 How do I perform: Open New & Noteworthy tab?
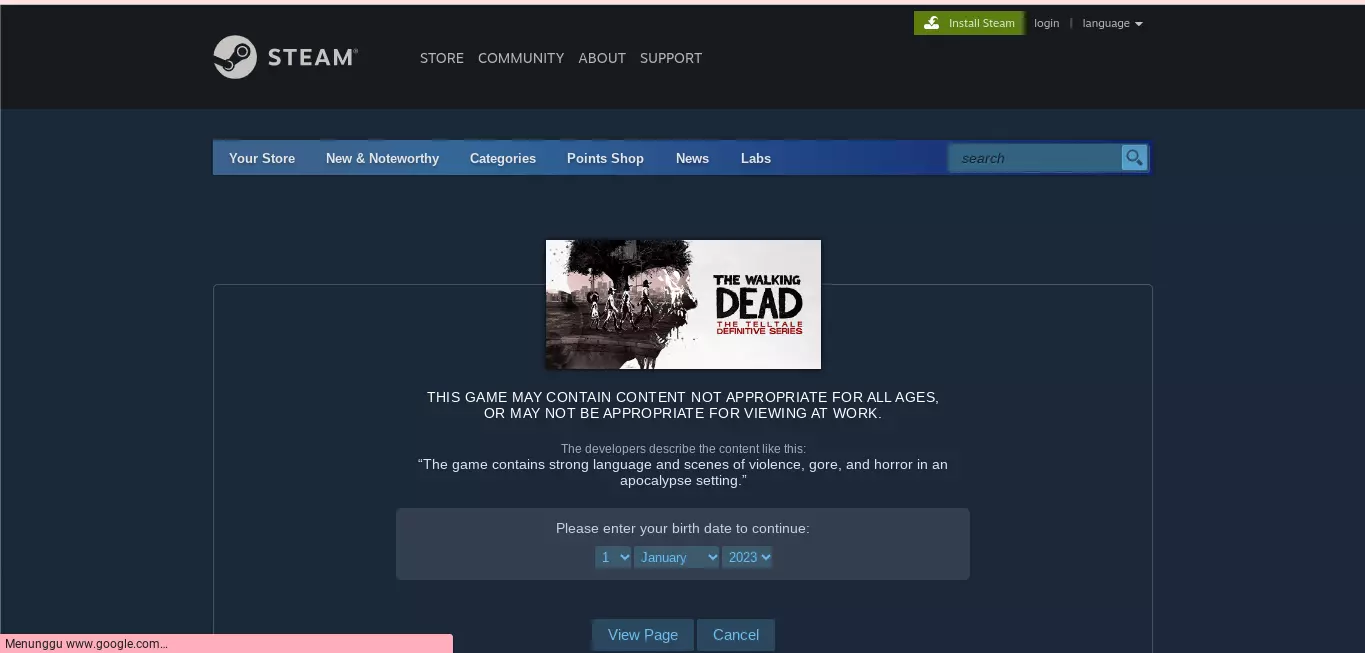[x=382, y=158]
